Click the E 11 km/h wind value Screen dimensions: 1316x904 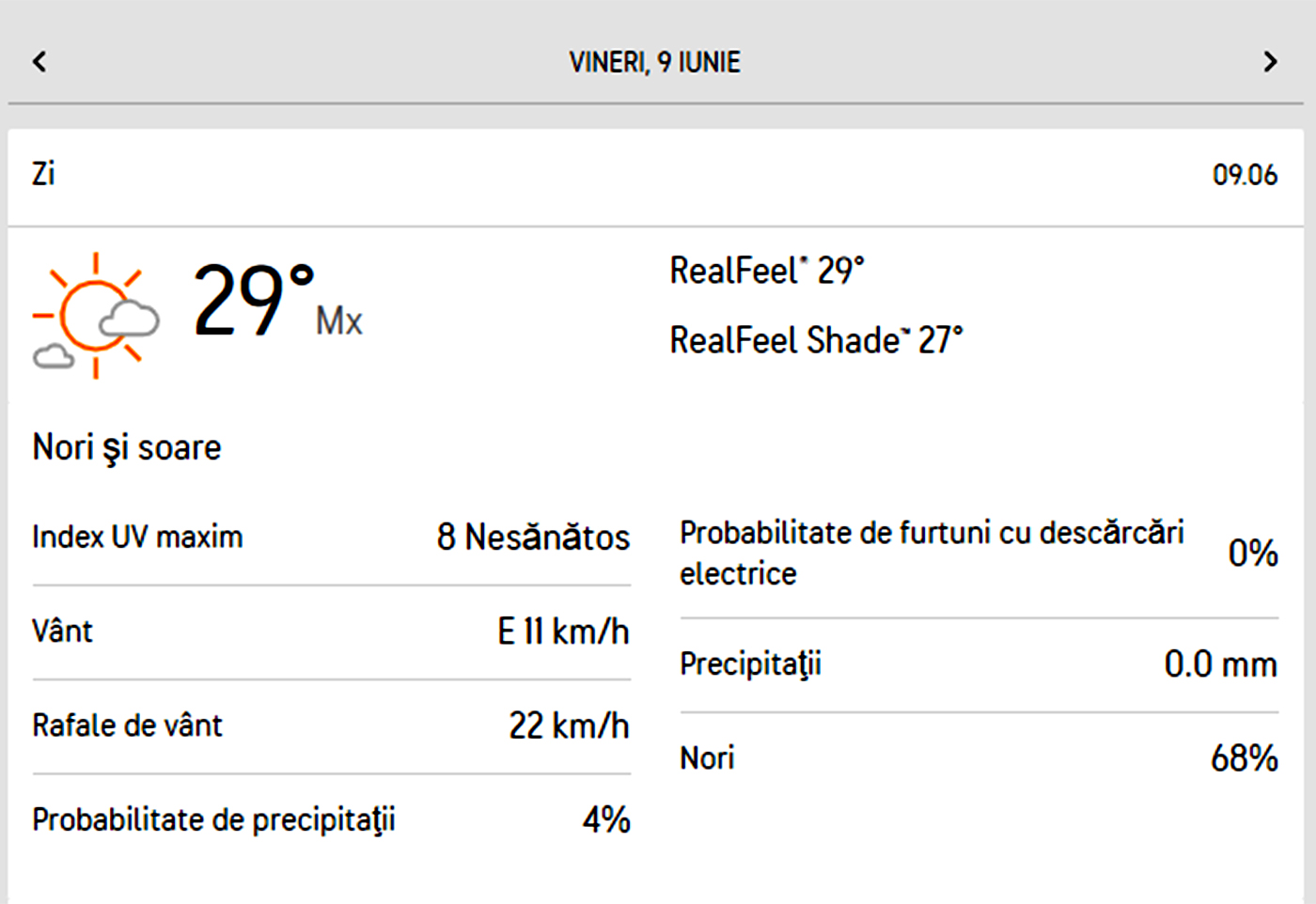(563, 631)
